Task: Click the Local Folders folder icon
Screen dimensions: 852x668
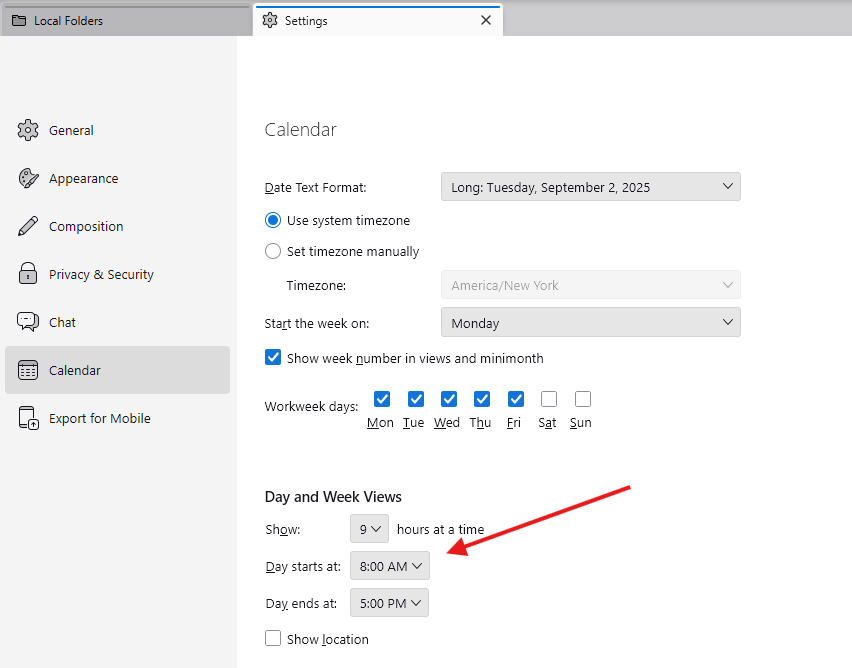Action: (19, 20)
